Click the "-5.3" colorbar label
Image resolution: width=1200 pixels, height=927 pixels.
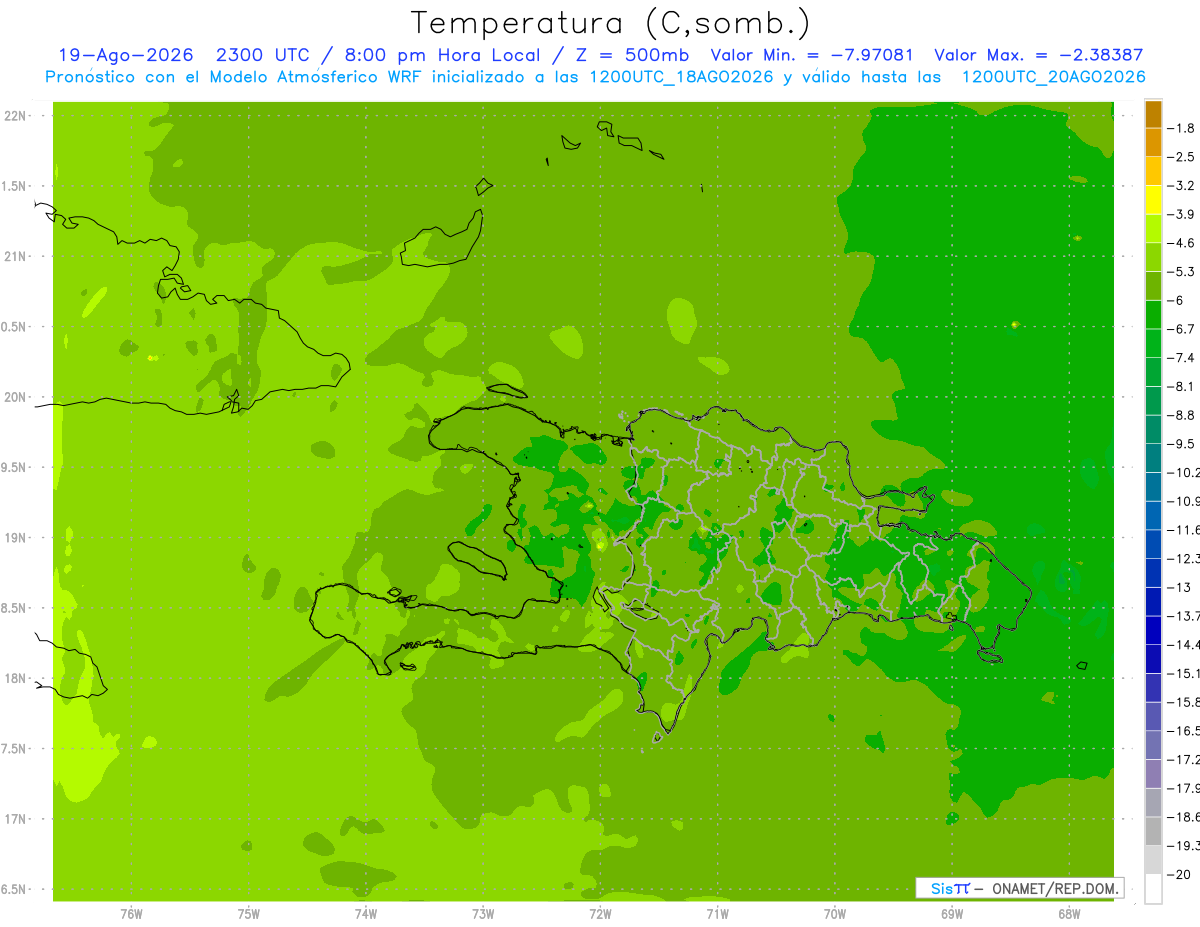(x=1182, y=271)
